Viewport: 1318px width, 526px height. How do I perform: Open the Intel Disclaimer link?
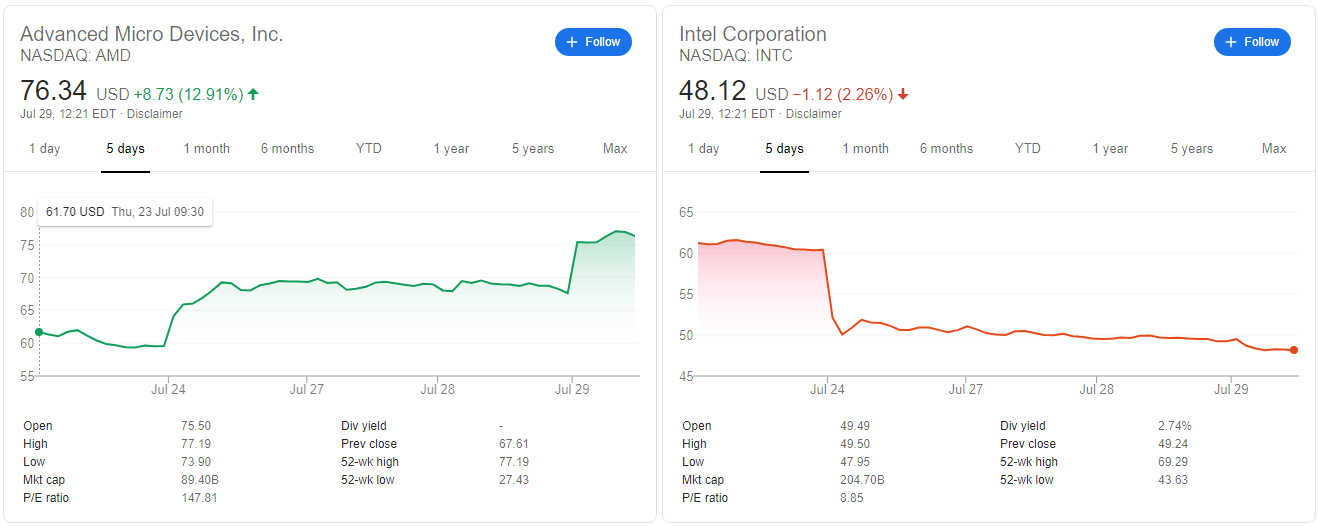point(814,114)
